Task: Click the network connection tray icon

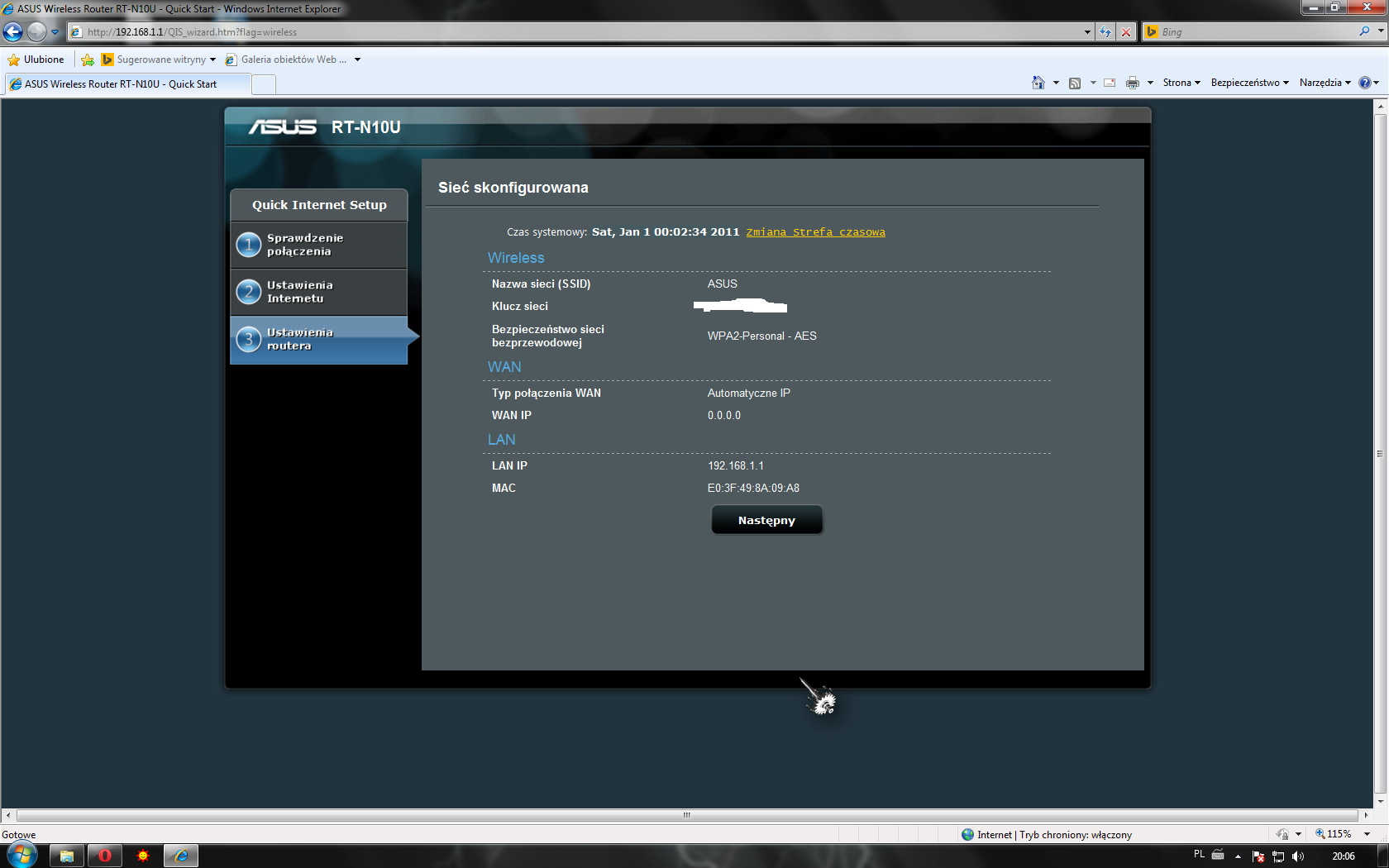Action: coord(1278,856)
